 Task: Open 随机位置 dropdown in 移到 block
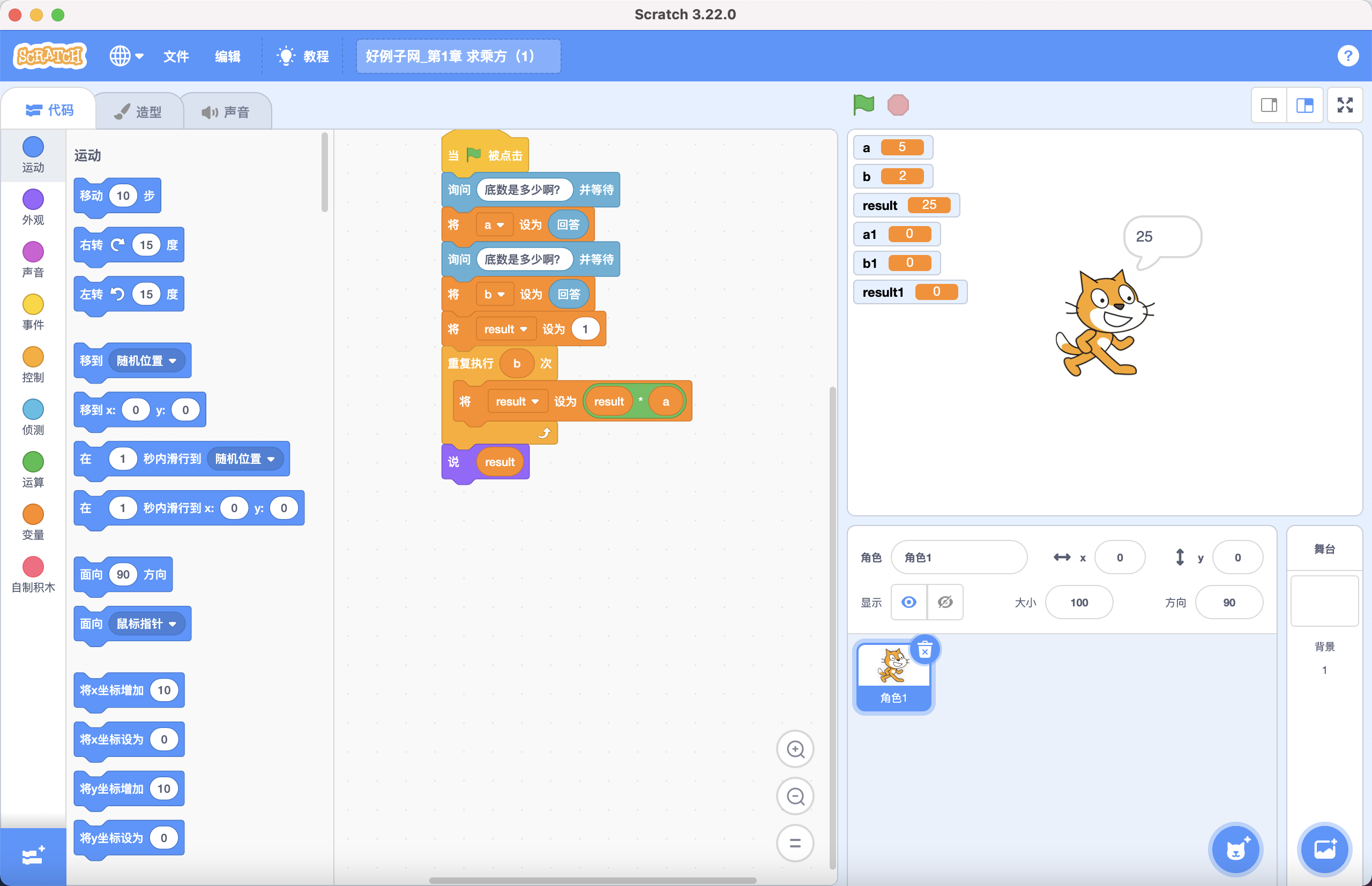[146, 361]
